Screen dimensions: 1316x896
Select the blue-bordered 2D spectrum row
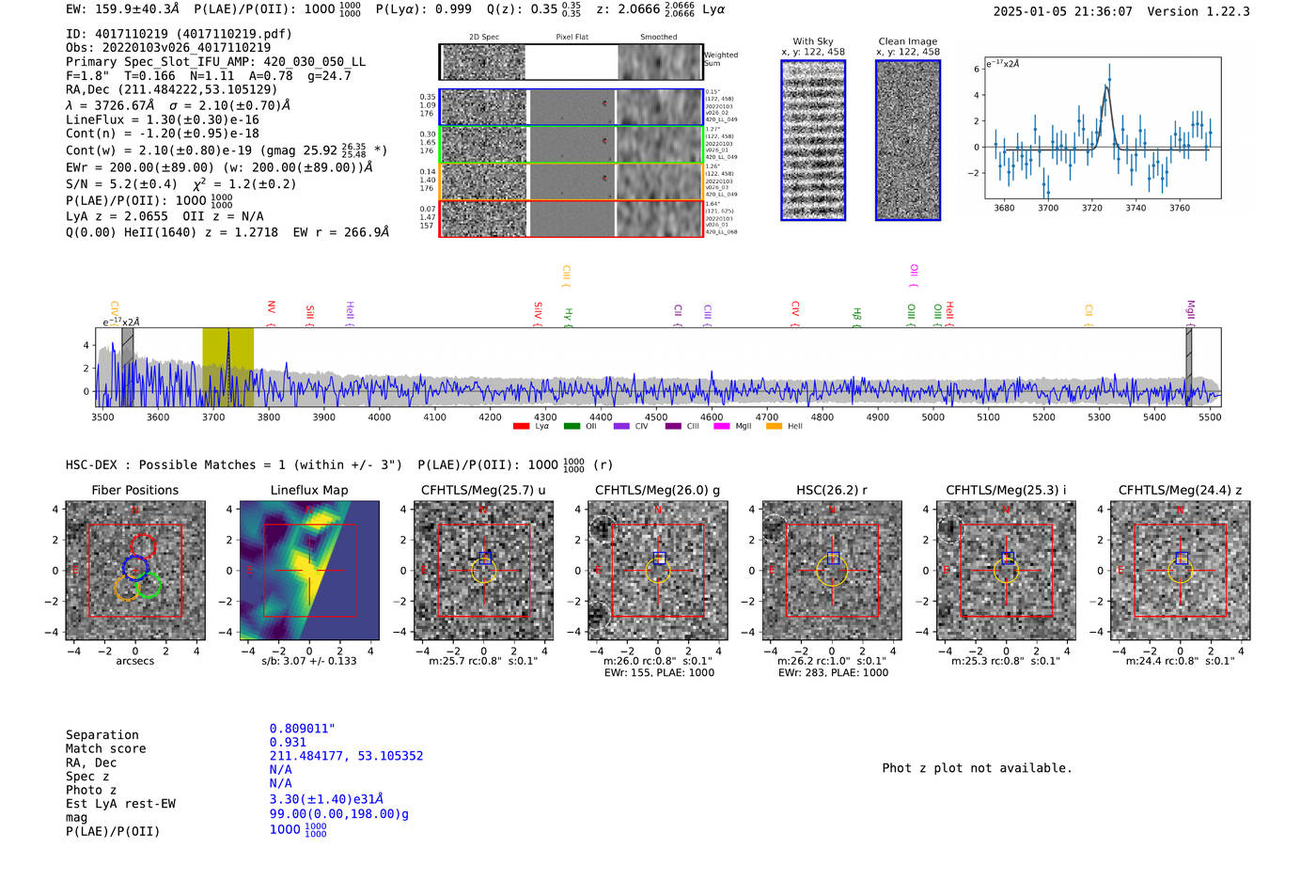click(x=571, y=107)
